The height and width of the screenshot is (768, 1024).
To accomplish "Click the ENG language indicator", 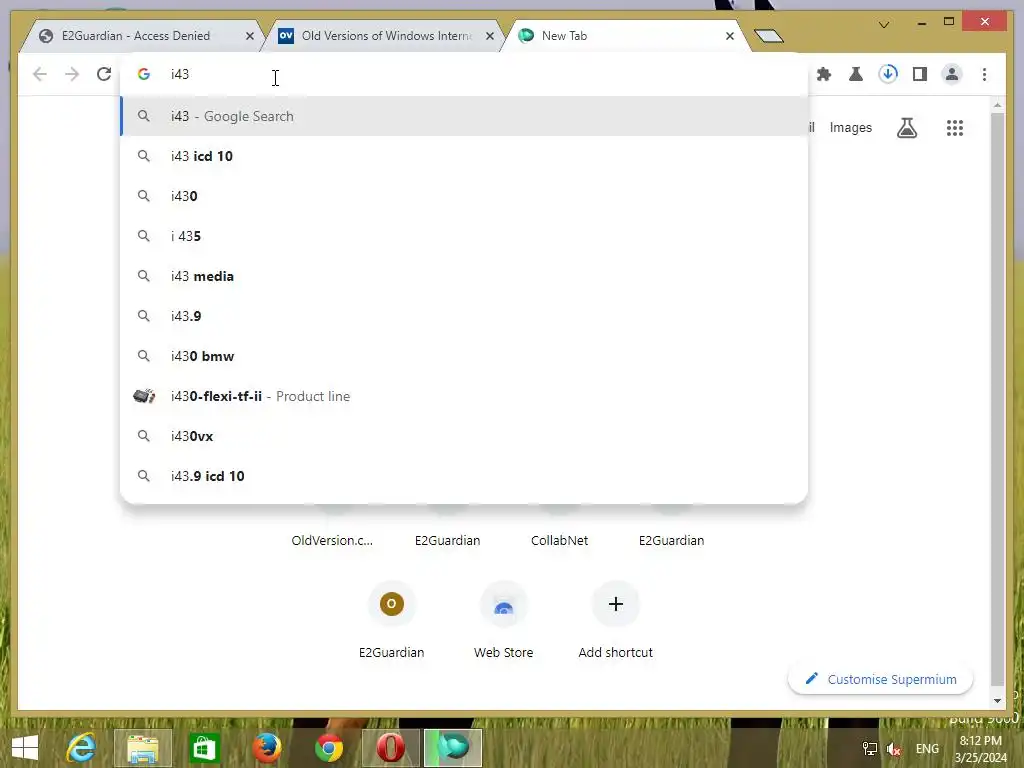I will pyautogui.click(x=927, y=749).
